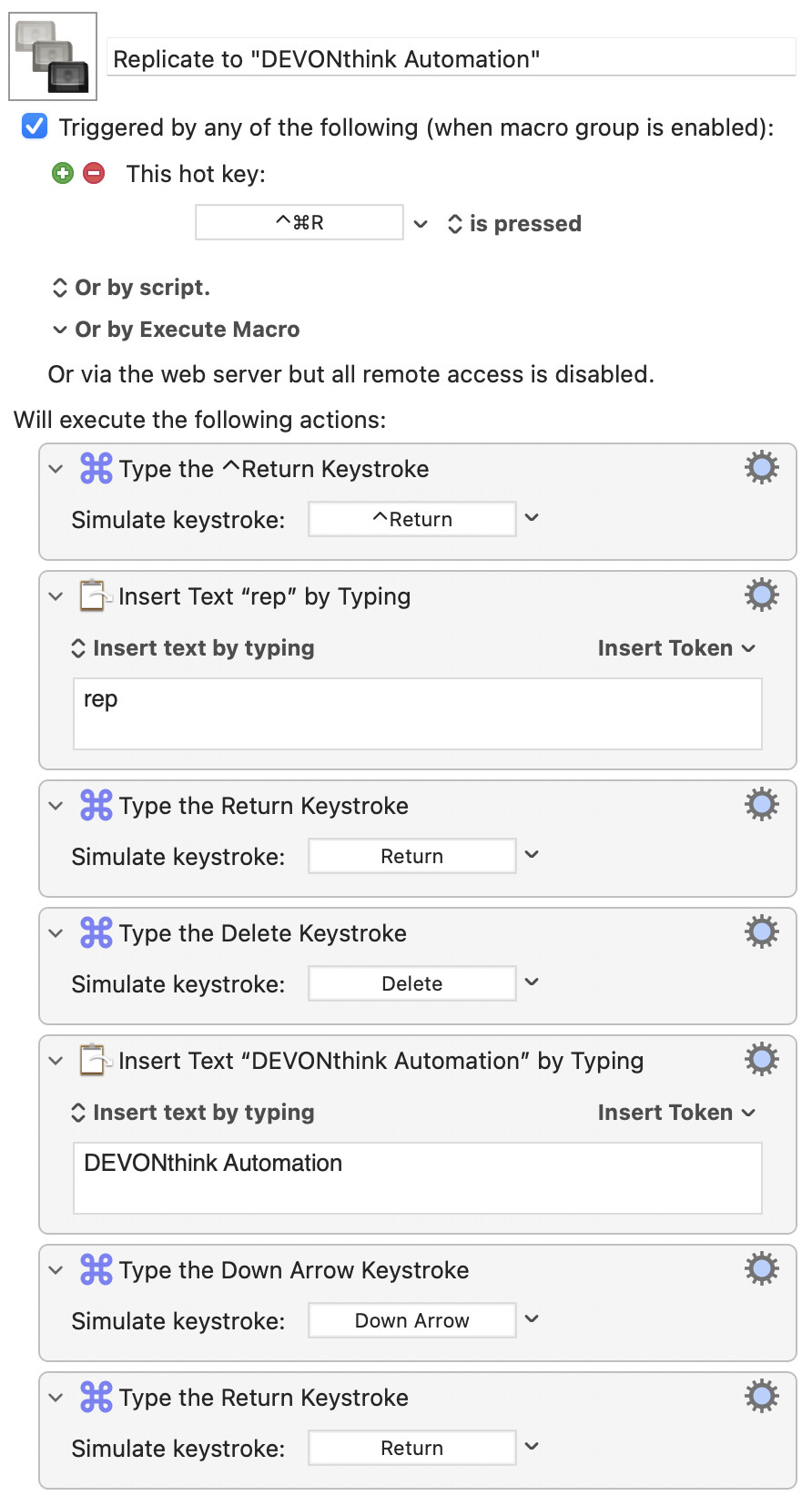Viewport: 812px width, 1506px height.
Task: Uncheck the "Triggered by any of the following" checkbox
Action: [35, 127]
